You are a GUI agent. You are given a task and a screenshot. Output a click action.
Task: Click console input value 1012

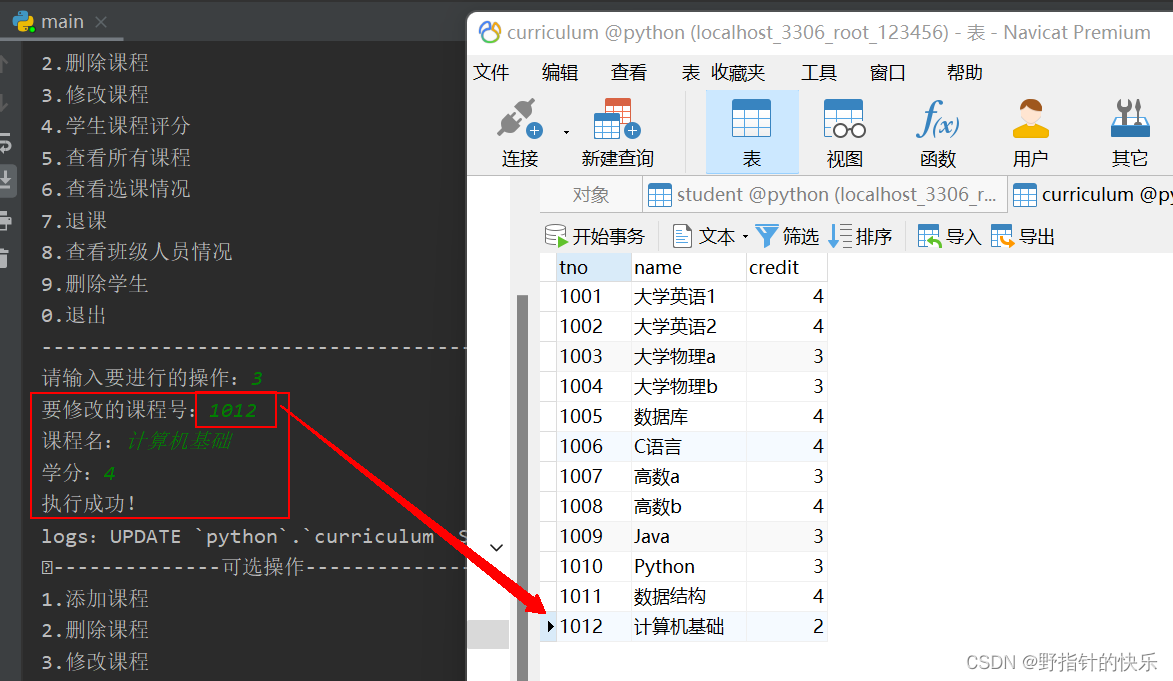tap(233, 410)
